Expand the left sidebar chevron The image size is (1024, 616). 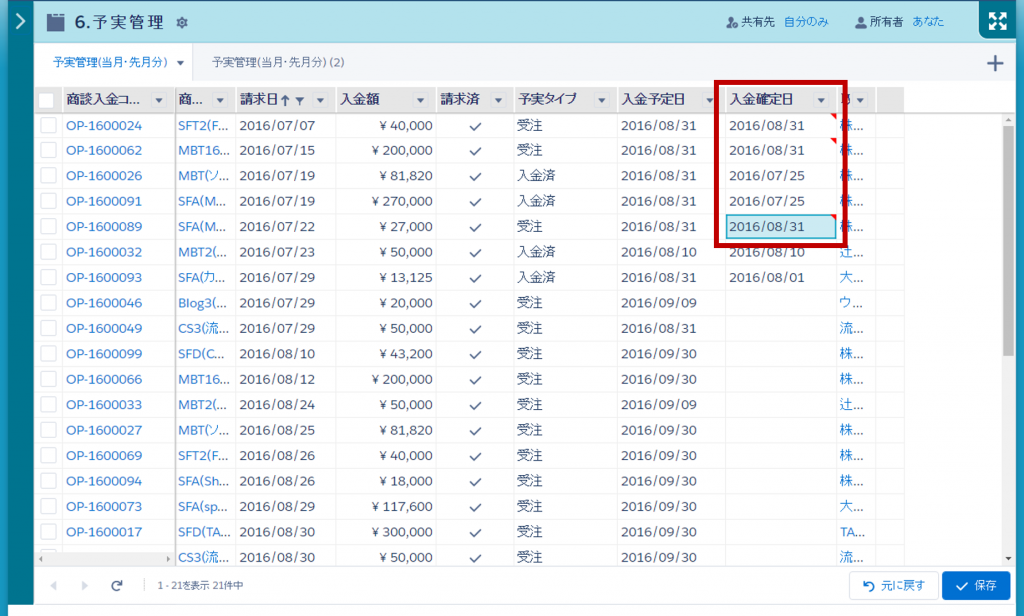pos(20,22)
